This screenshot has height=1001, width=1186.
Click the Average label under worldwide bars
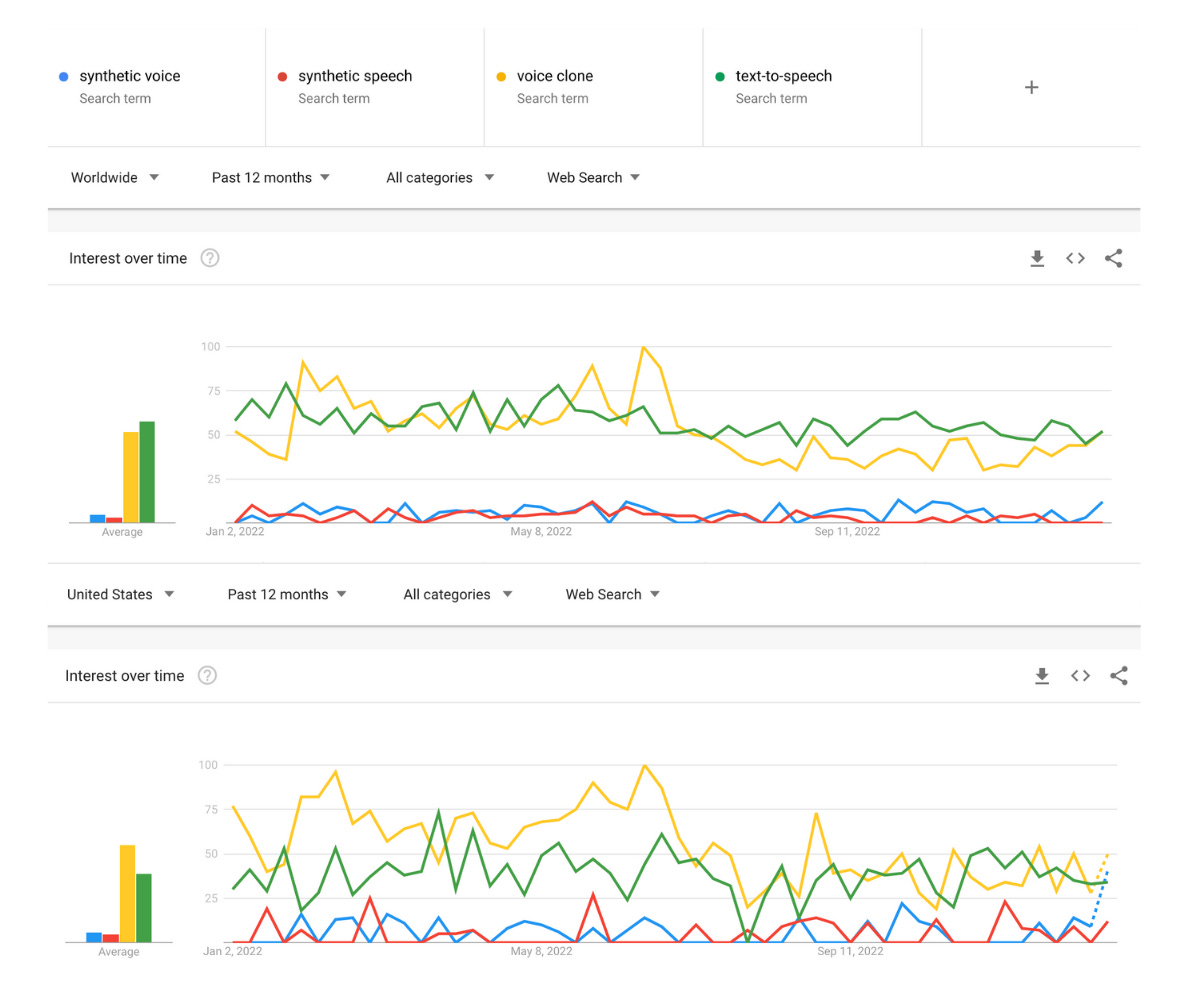(122, 532)
